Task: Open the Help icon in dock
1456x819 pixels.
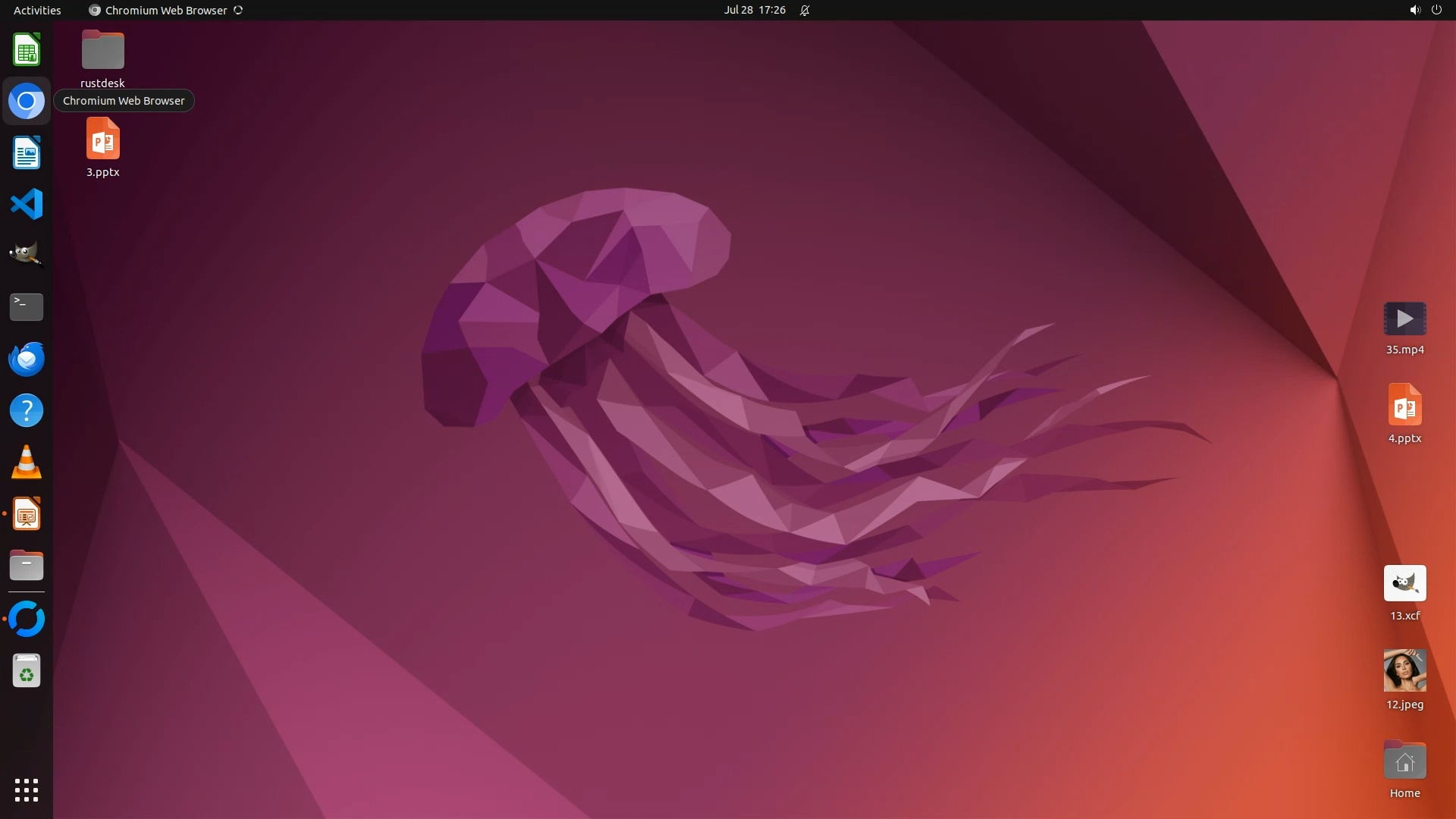Action: 27,410
